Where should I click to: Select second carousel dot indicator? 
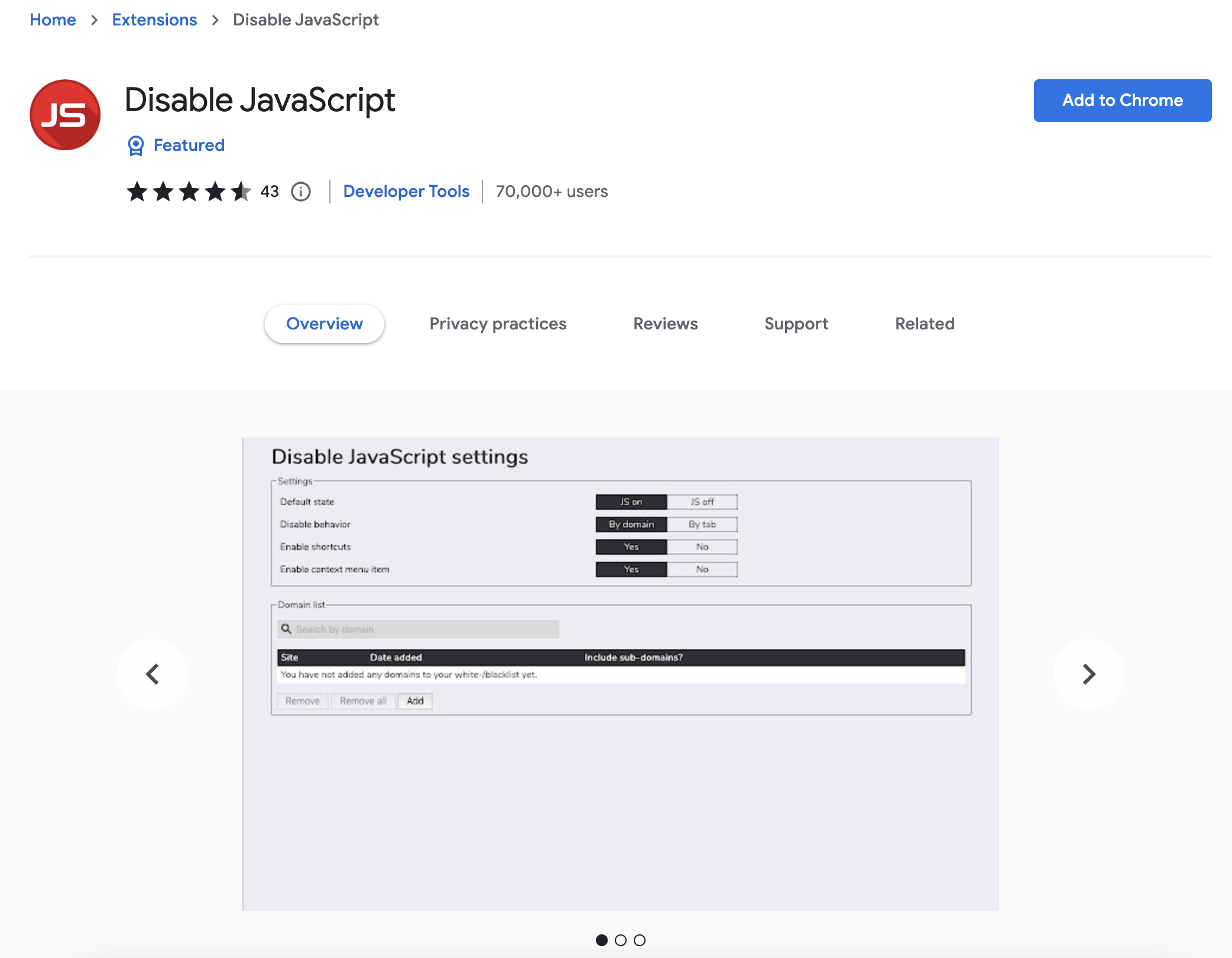621,940
